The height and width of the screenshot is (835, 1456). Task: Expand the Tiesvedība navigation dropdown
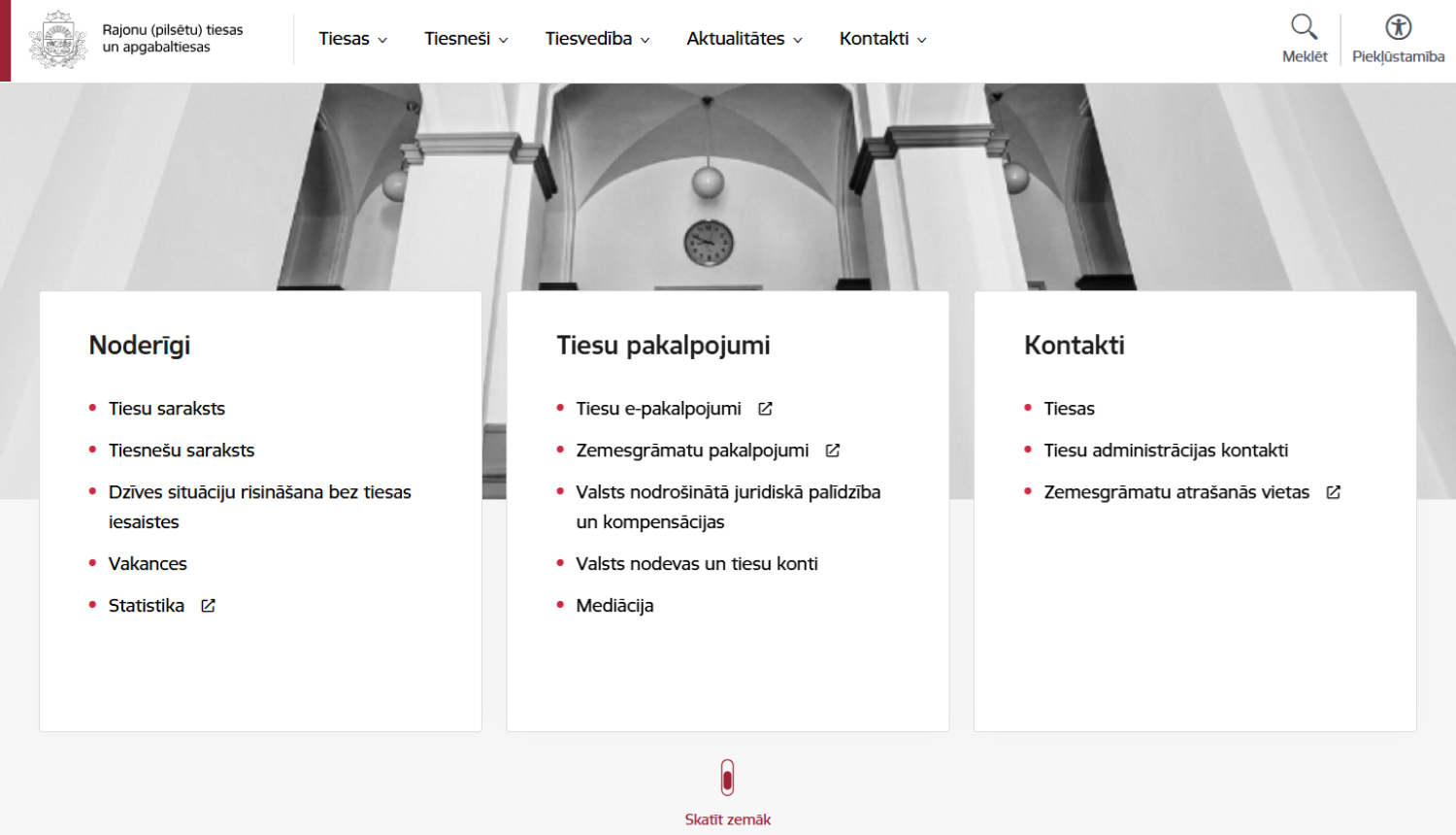click(x=596, y=38)
